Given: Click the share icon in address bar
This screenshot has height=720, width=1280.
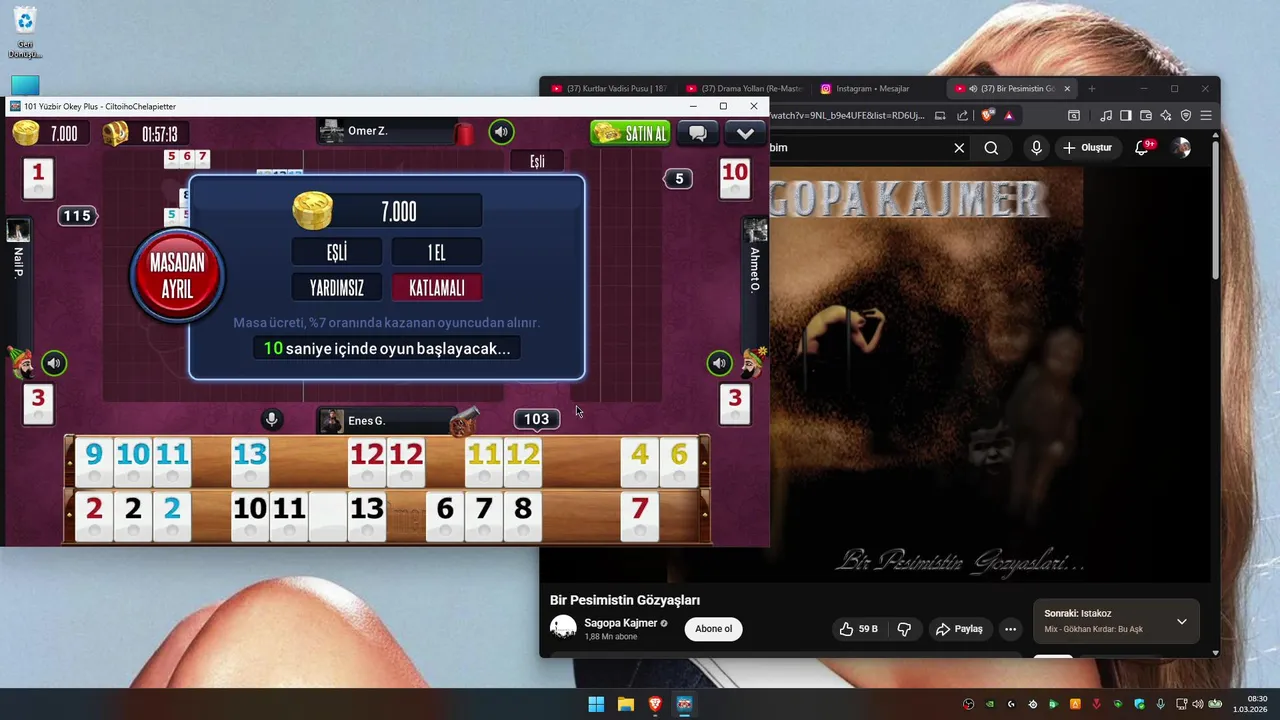Looking at the screenshot, I should coord(962,116).
